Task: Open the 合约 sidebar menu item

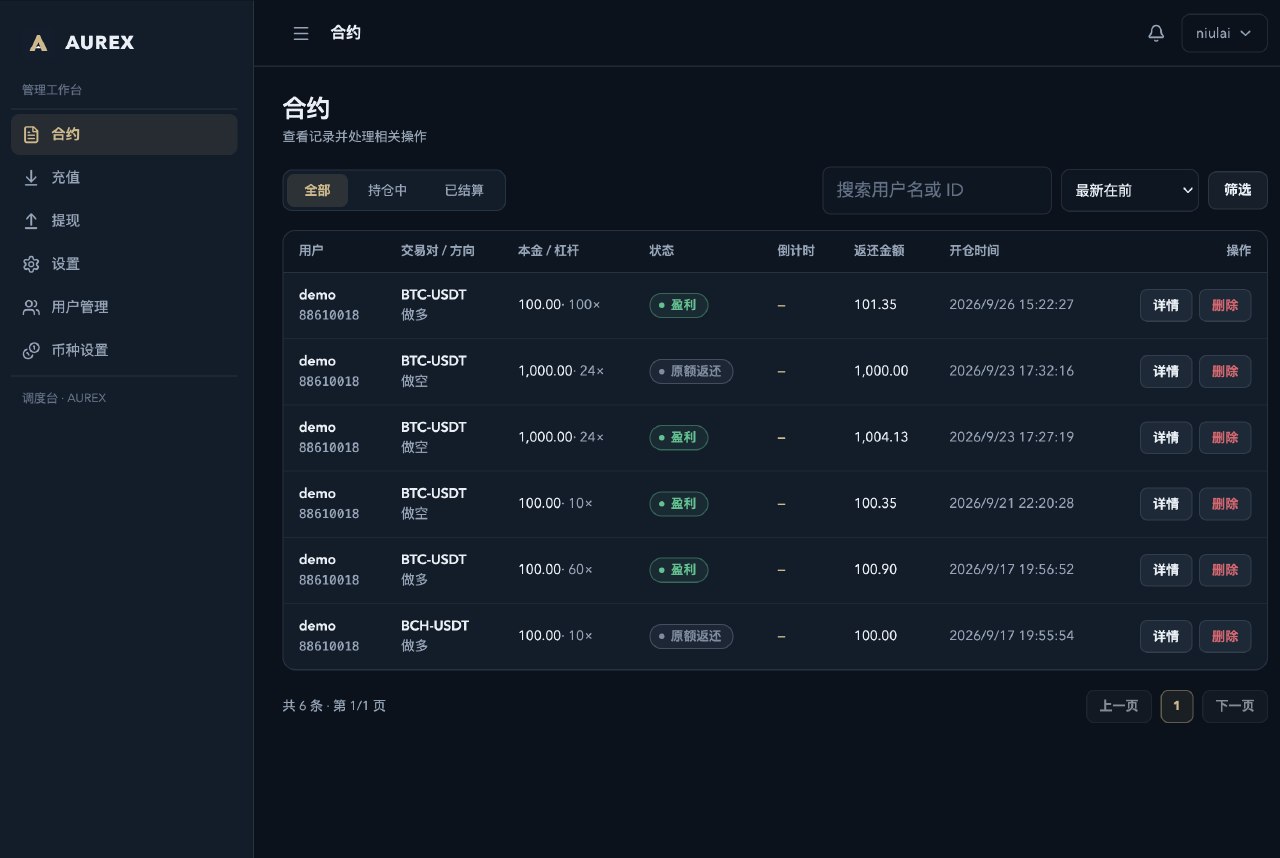Action: coord(124,134)
